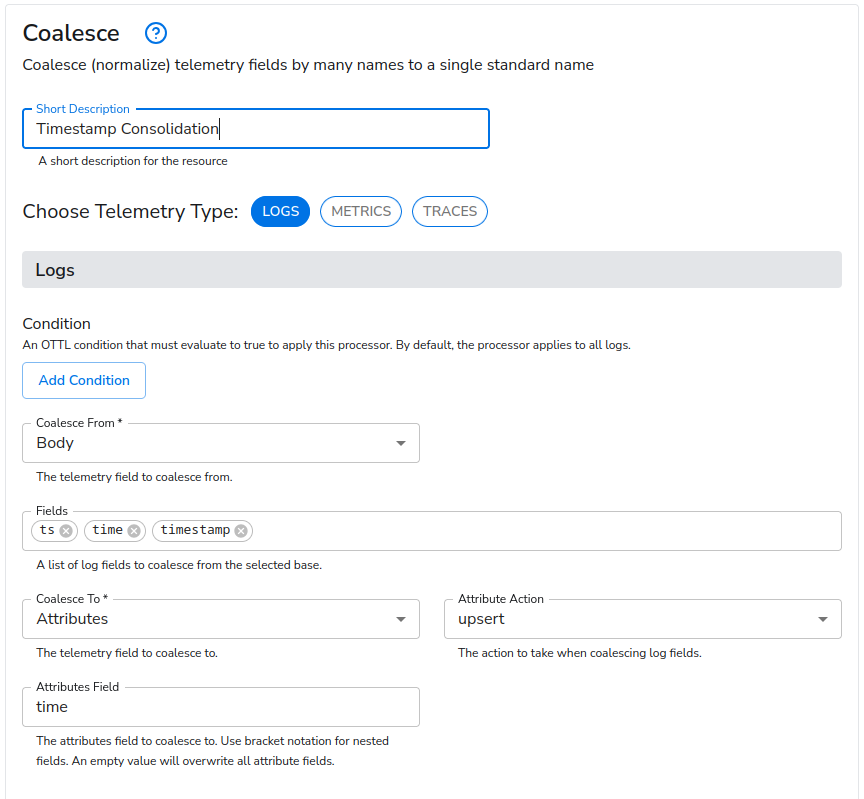Open the Coalesce From "Body" selector

(220, 443)
